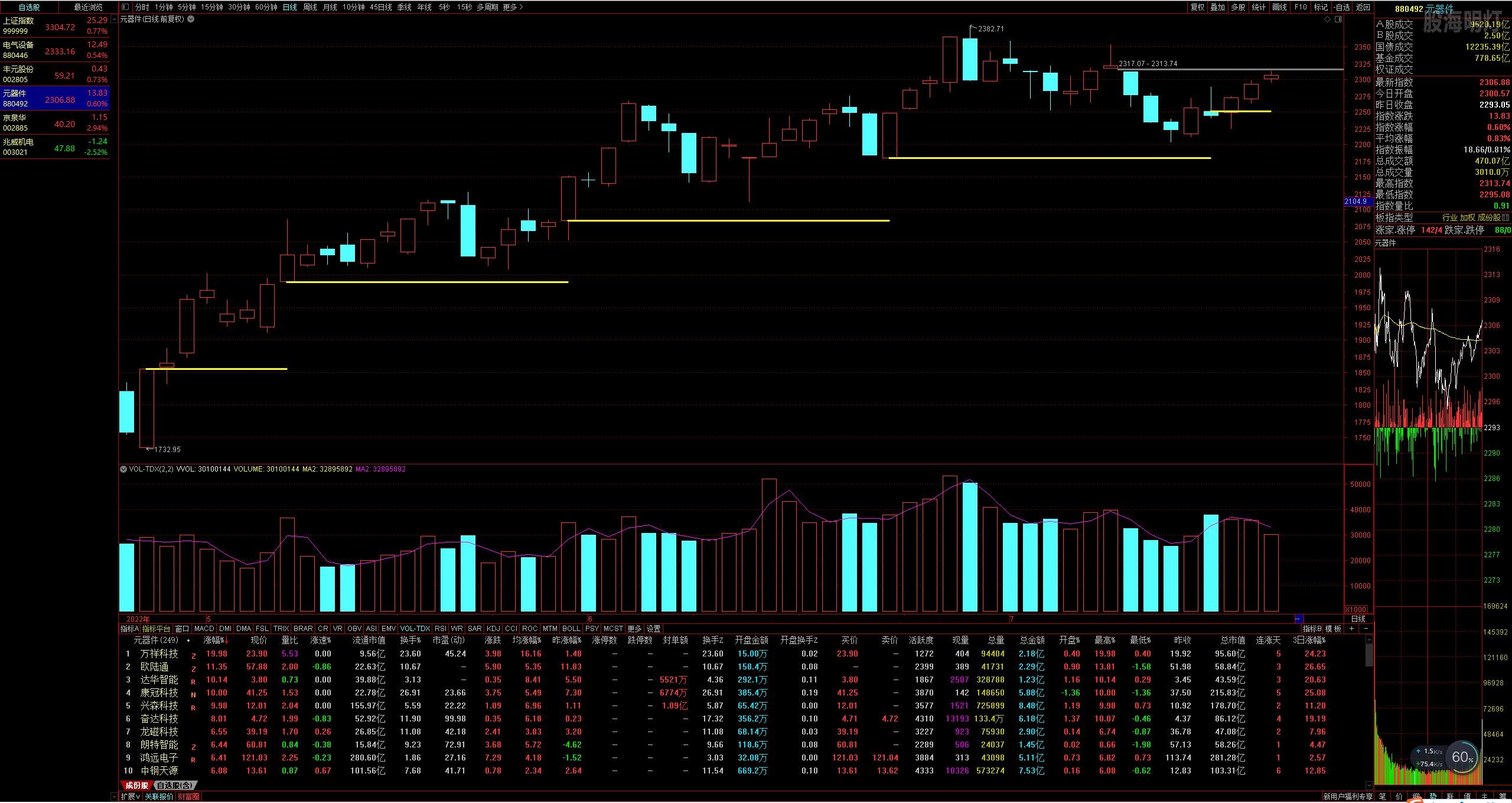The width and height of the screenshot is (1512, 803).
Task: Select 笔 tab in bottom-right strip
Action: click(x=1382, y=797)
